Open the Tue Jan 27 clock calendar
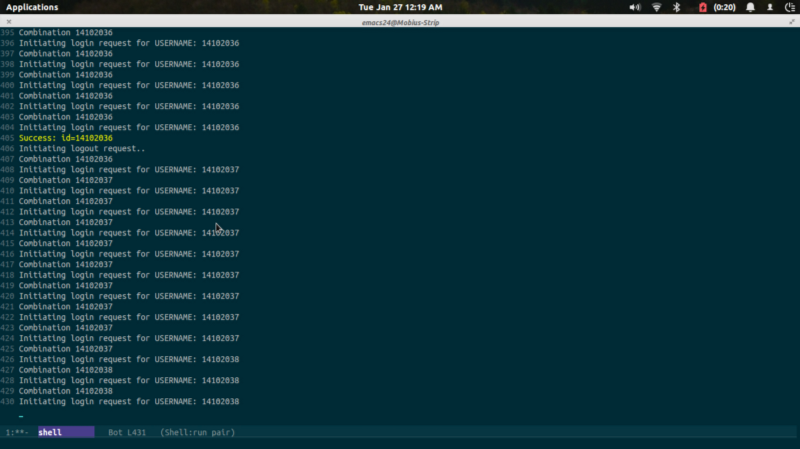The image size is (800, 449). tap(400, 7)
